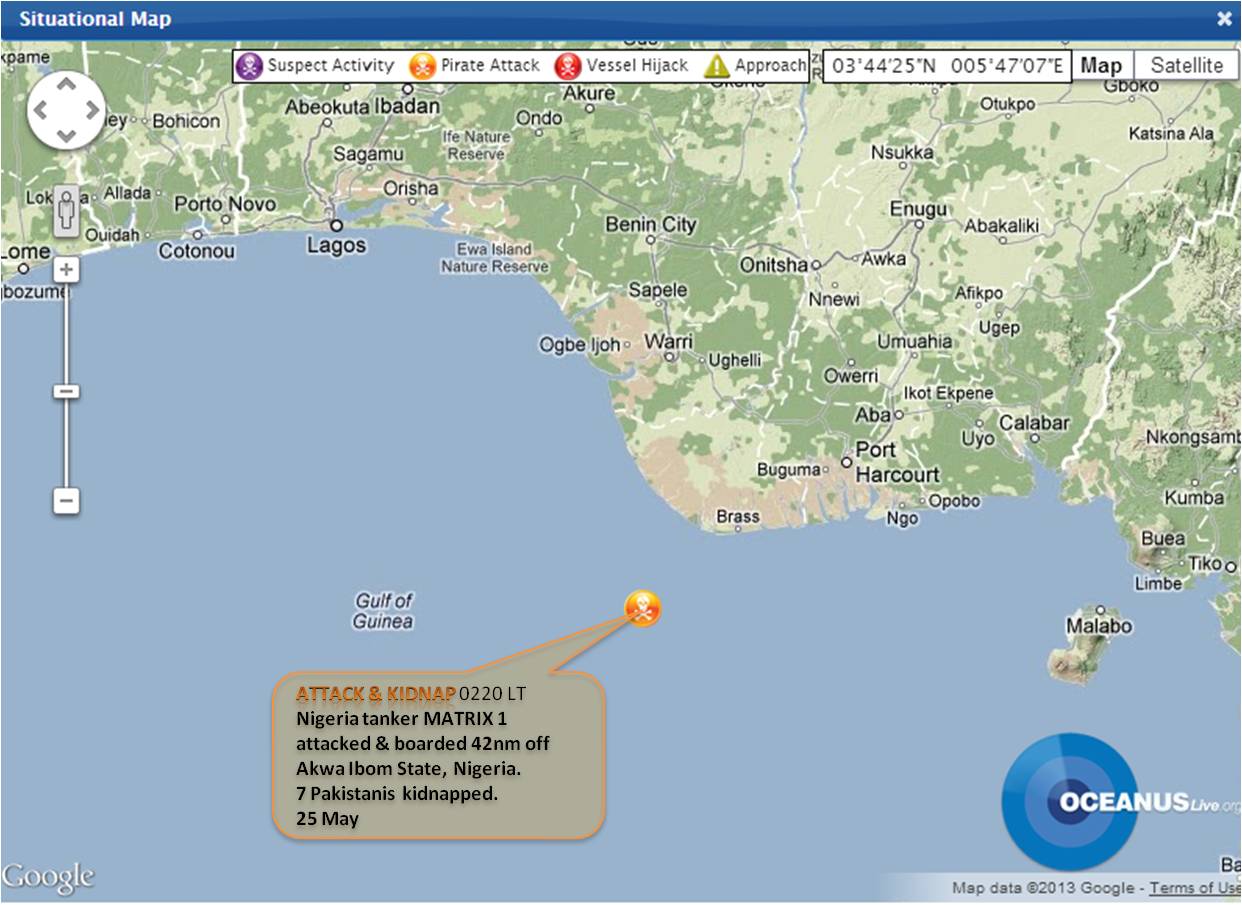Click the orange Pirate Attack legend icon

pyautogui.click(x=423, y=66)
